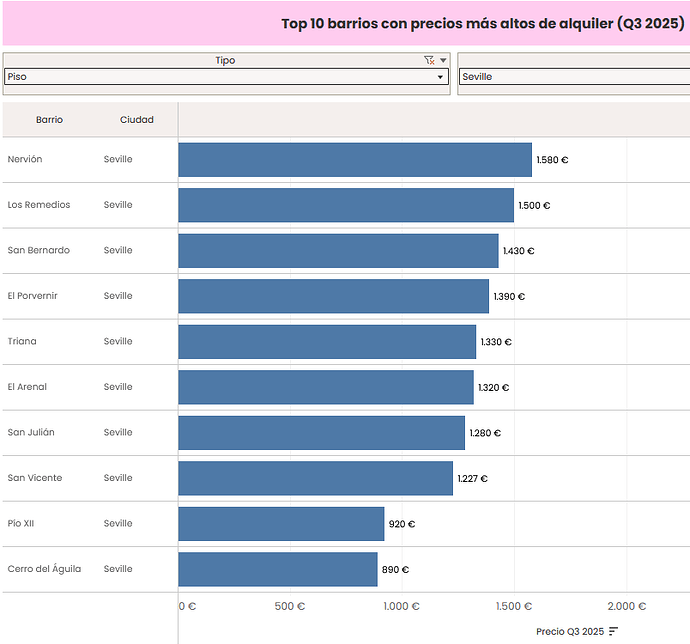Select the Los Remedios bar

346,205
